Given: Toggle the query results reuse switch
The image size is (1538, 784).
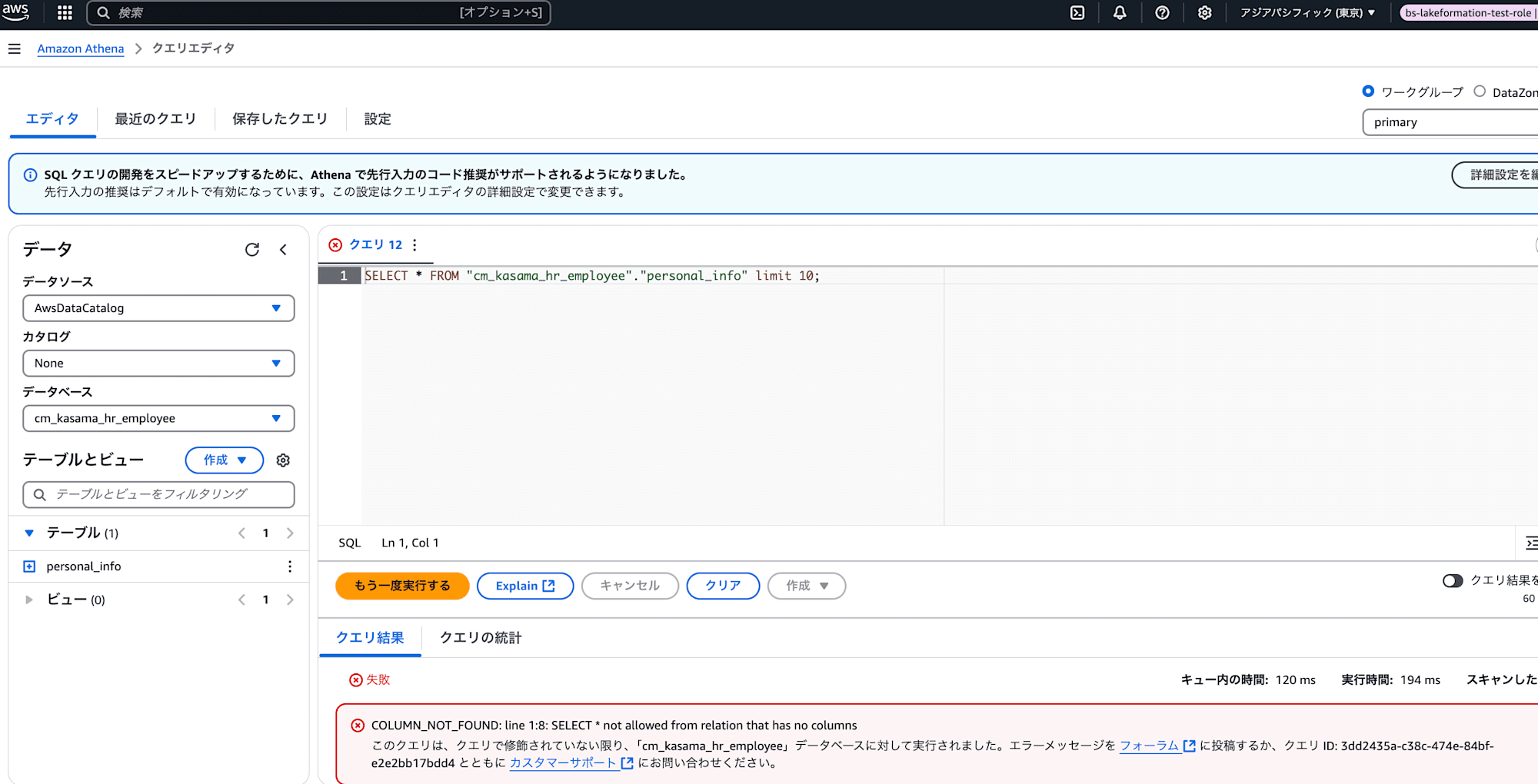Looking at the screenshot, I should tap(1453, 580).
